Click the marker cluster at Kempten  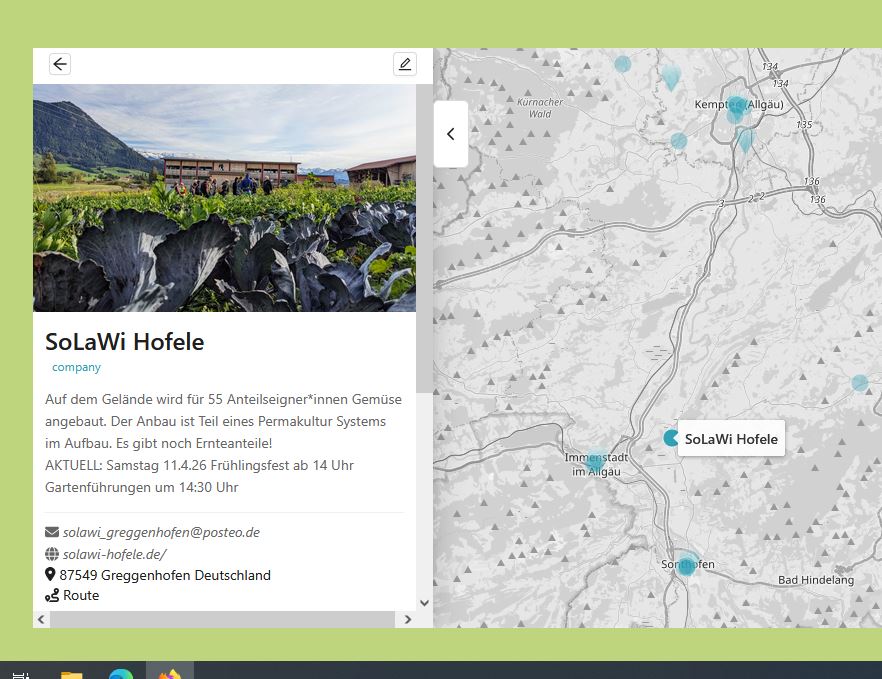(737, 106)
